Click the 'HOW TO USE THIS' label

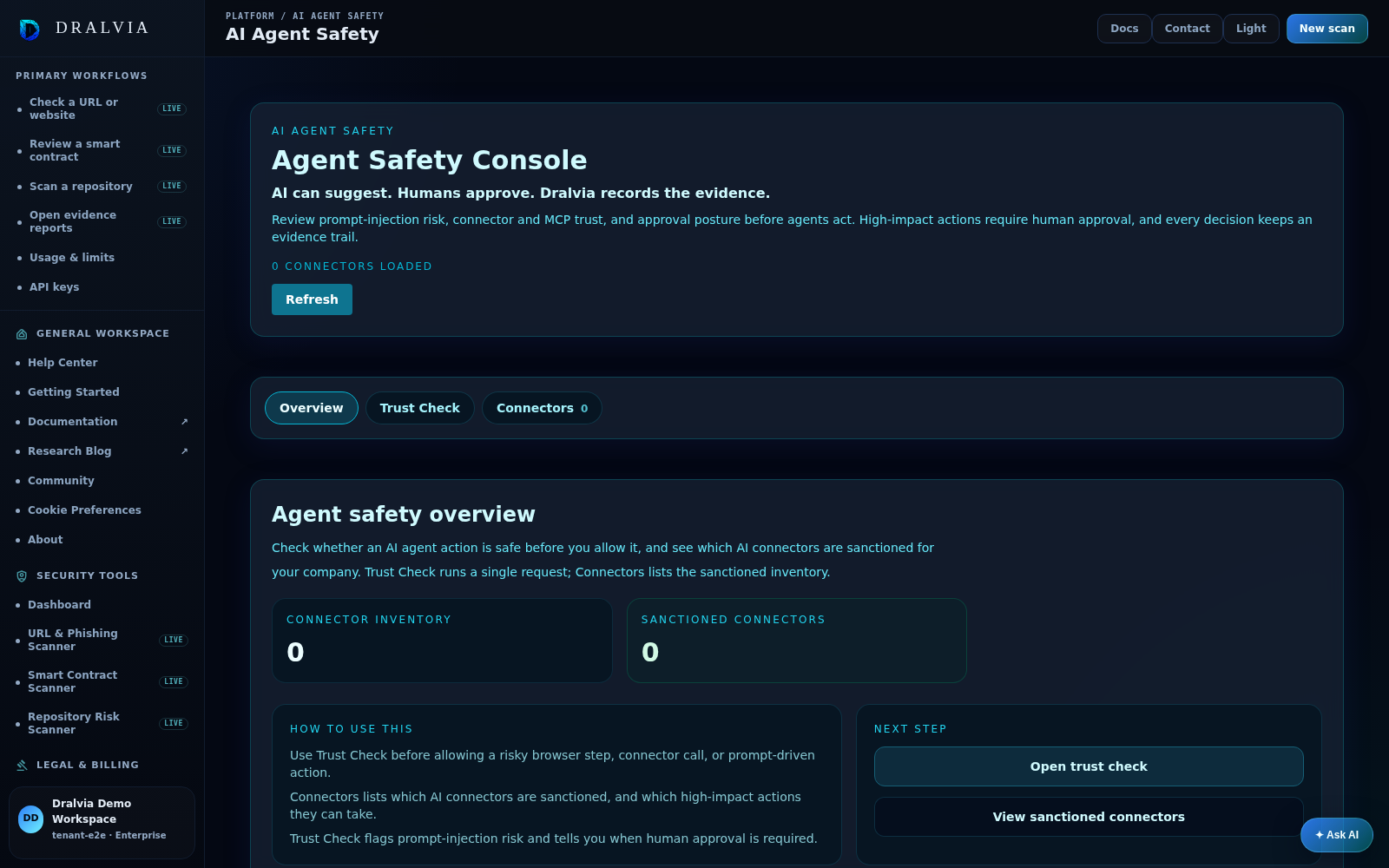pyautogui.click(x=352, y=729)
